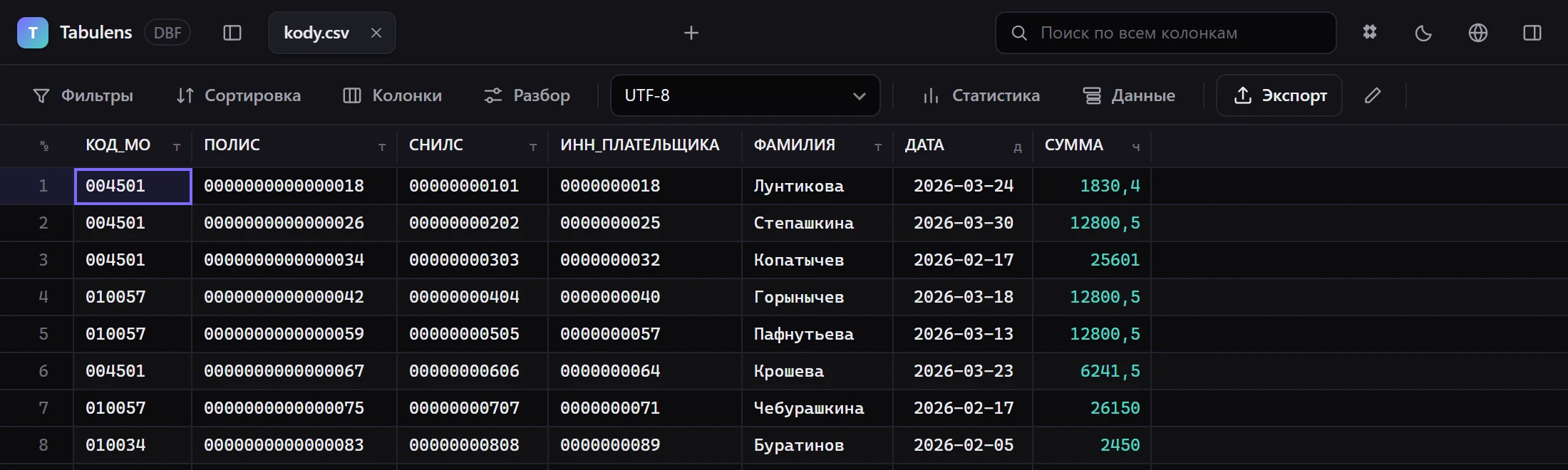Select the cell 0000000000000026

[294, 224]
